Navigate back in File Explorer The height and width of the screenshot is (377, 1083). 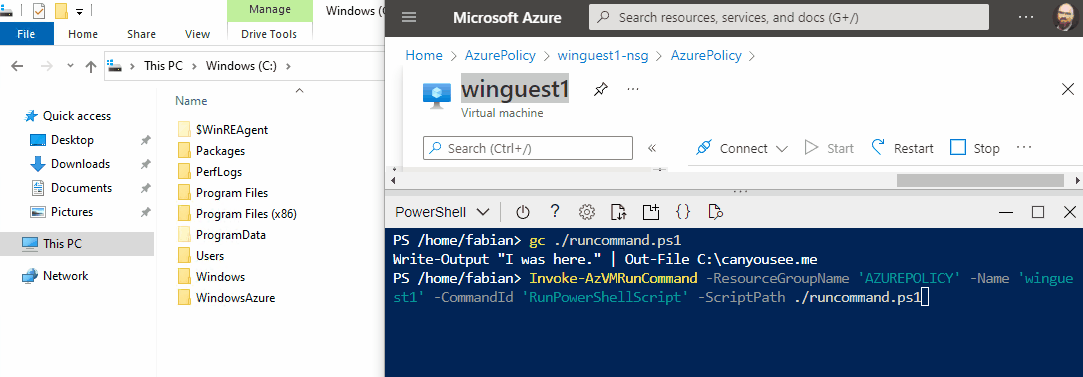point(17,66)
